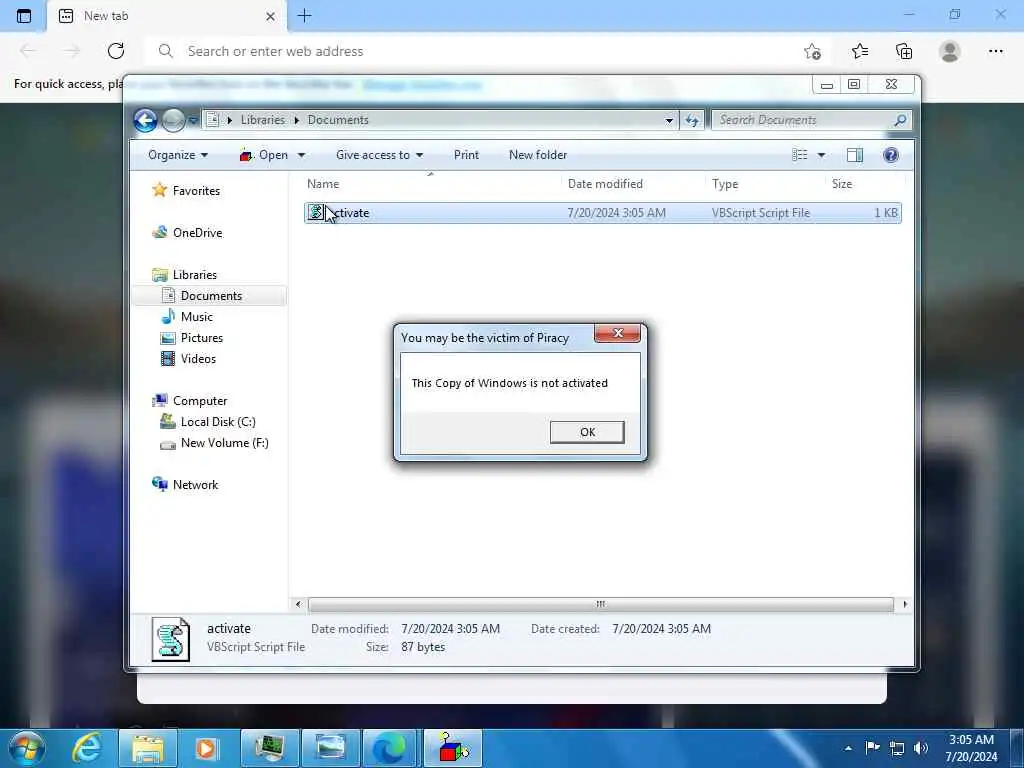The width and height of the screenshot is (1024, 768).
Task: Click '7/20/2024 3:05 AM' in the activate row
Action: (x=616, y=213)
